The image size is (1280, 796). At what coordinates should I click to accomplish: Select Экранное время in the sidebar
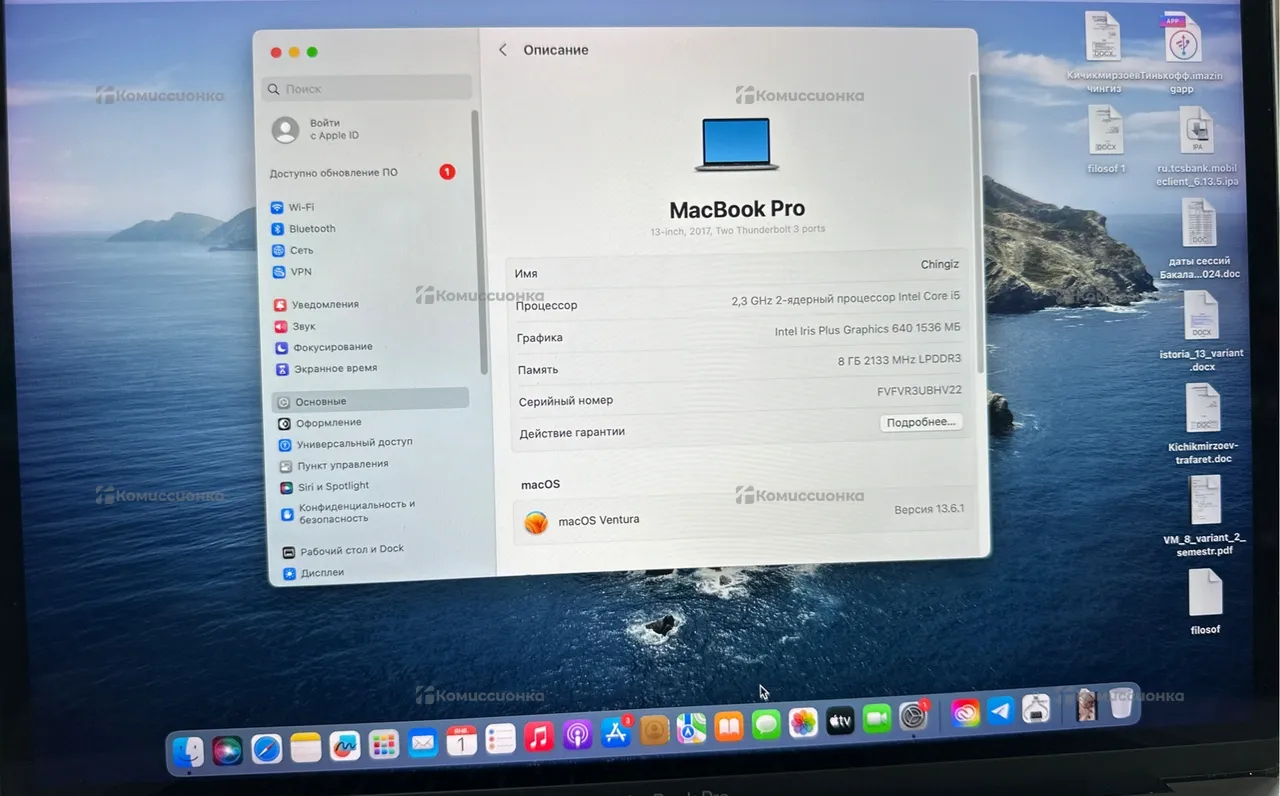pyautogui.click(x=334, y=368)
